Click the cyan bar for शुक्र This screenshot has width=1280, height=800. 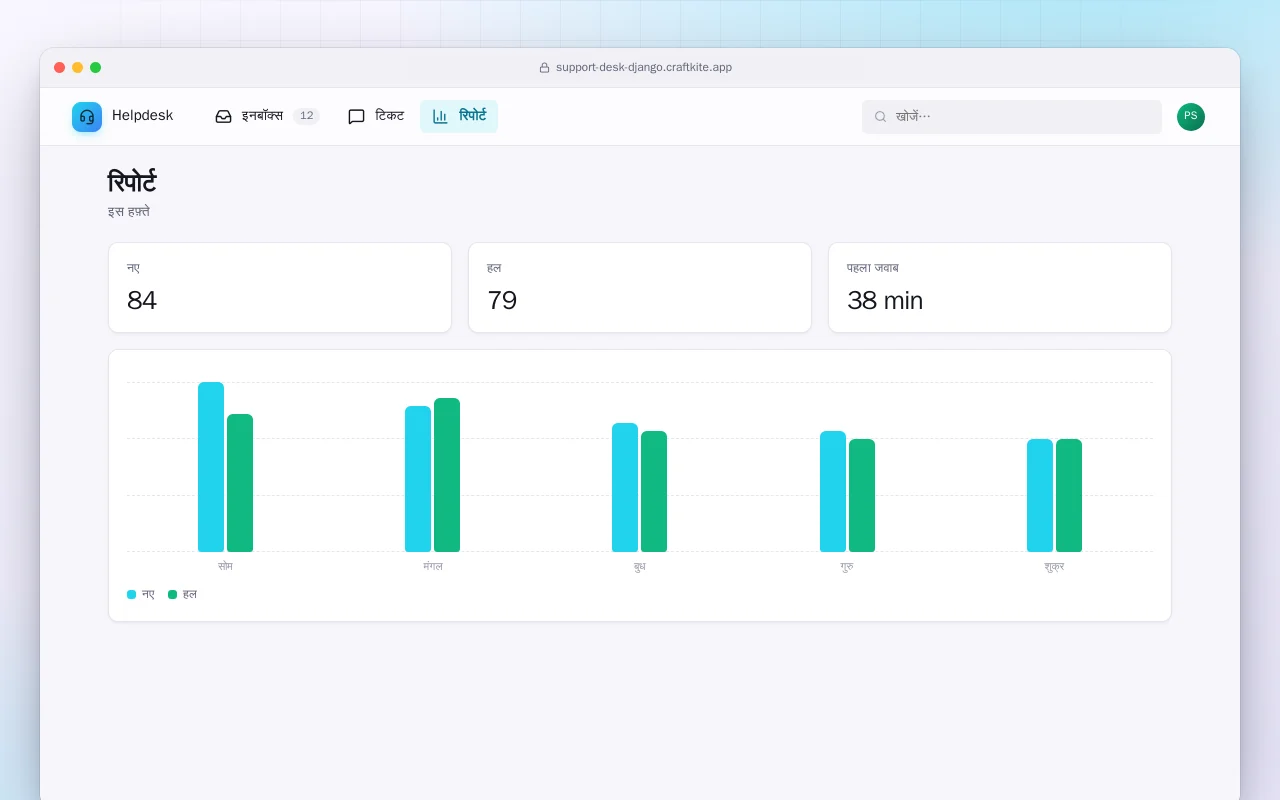[x=1040, y=496]
